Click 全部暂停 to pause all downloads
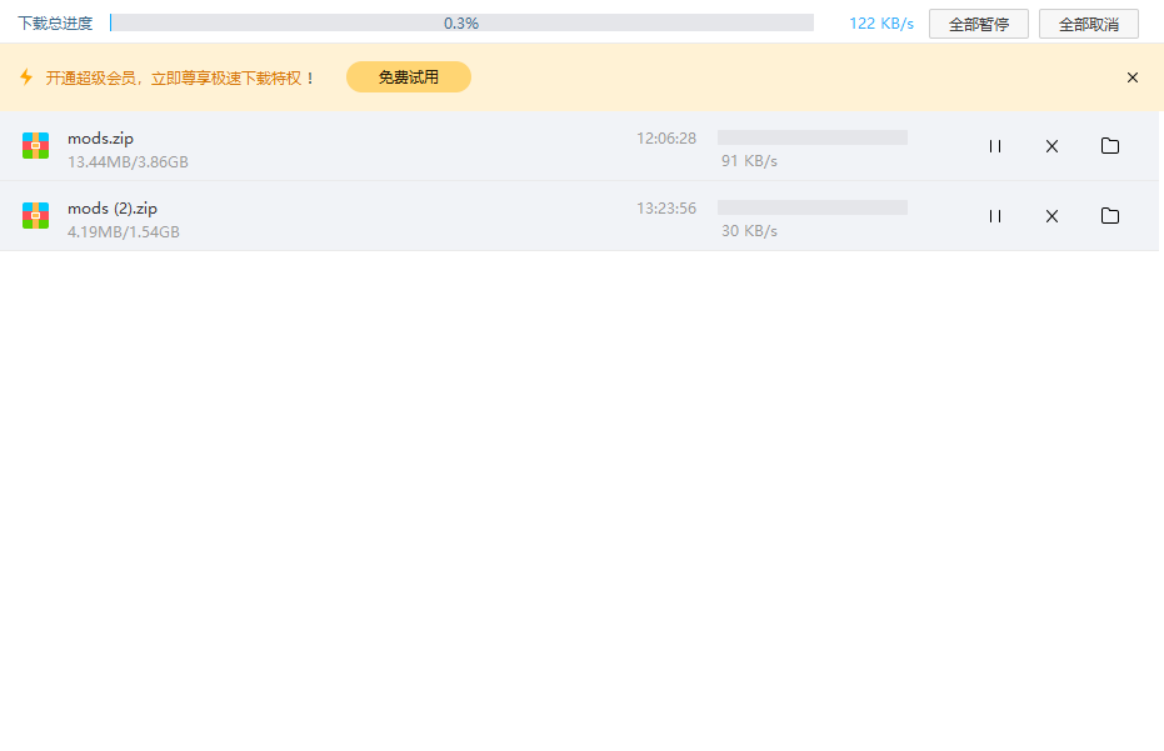The width and height of the screenshot is (1164, 751). 978,24
